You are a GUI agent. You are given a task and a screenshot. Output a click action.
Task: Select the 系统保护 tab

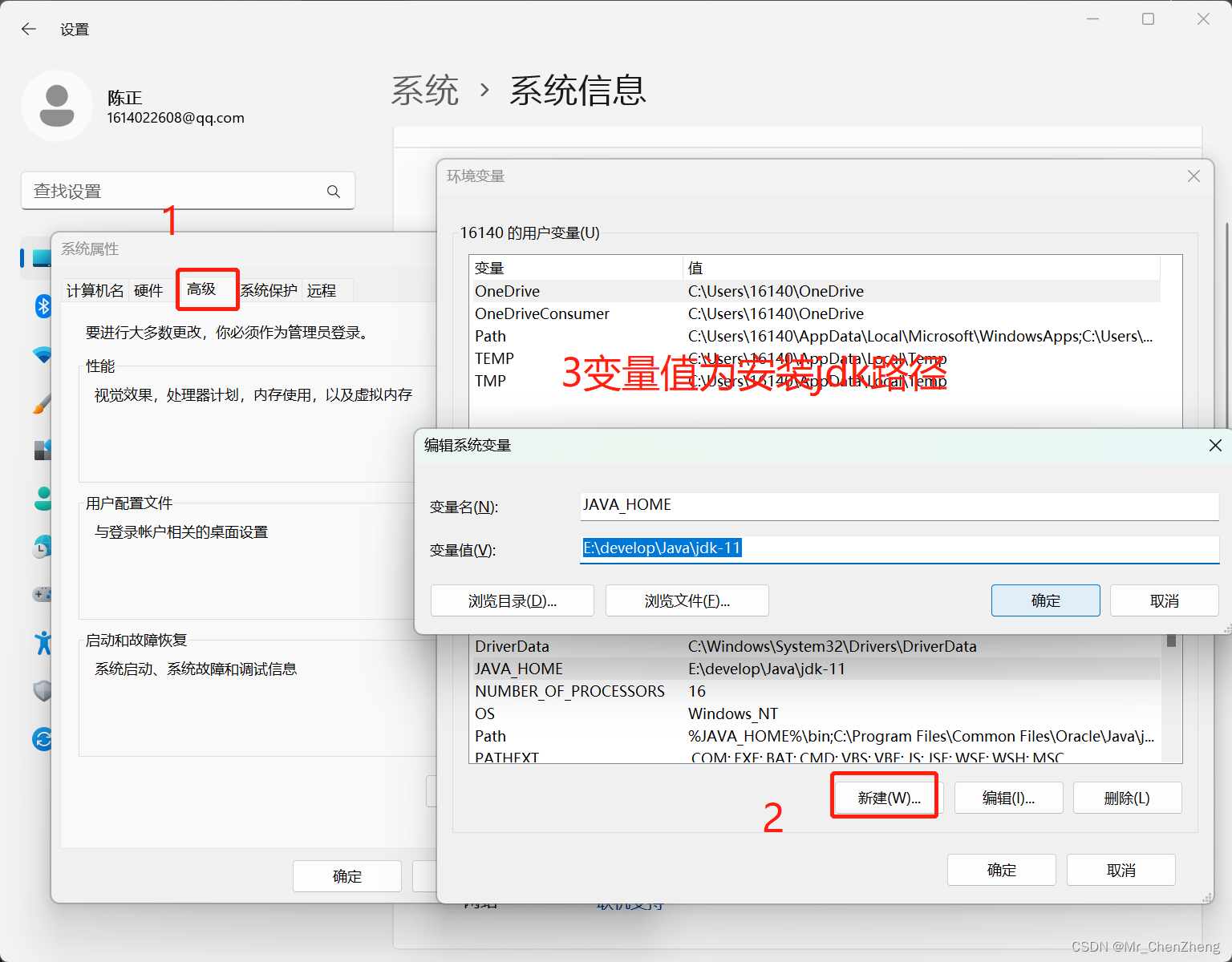(x=269, y=290)
